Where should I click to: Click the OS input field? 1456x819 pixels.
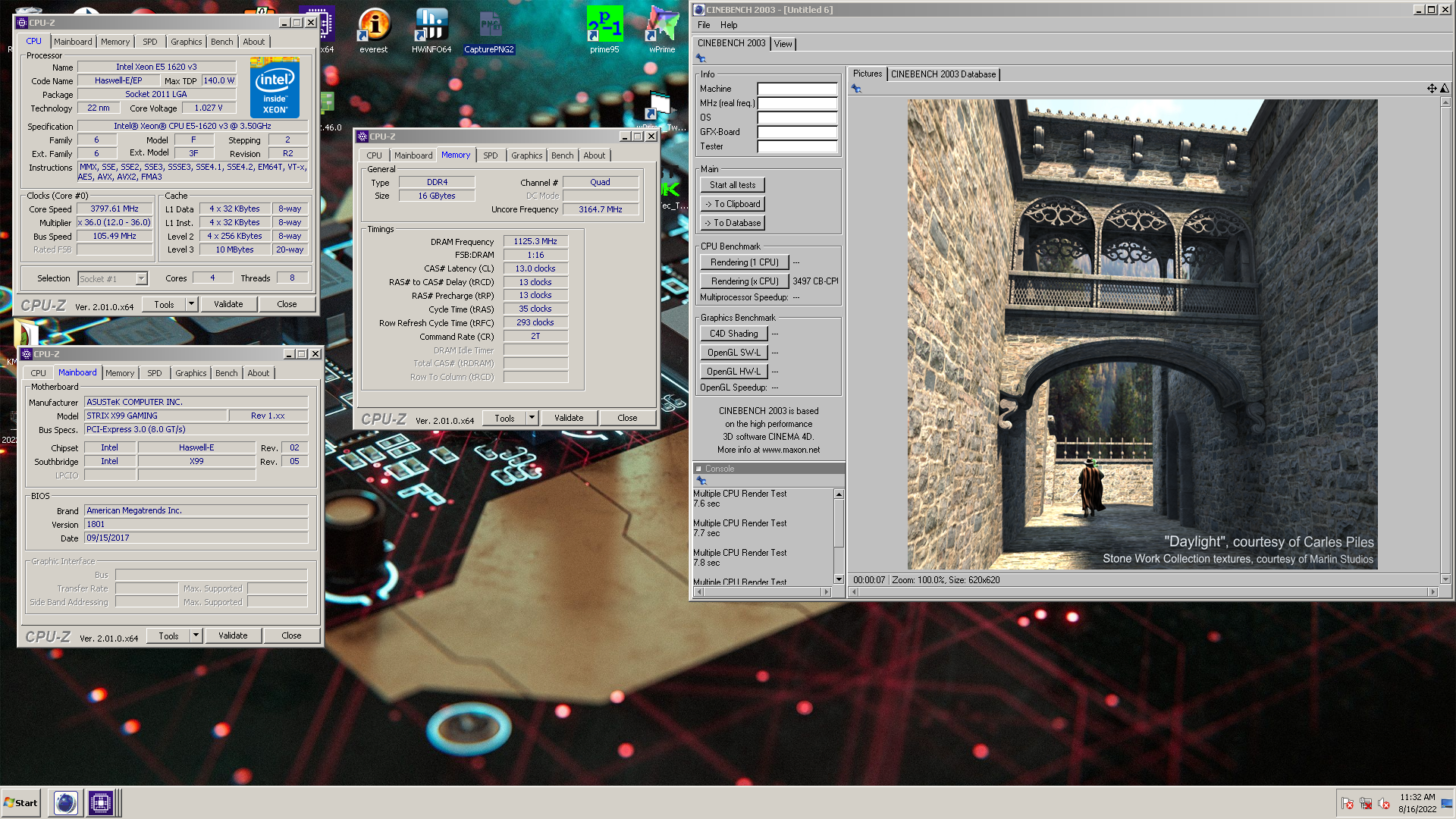point(797,118)
